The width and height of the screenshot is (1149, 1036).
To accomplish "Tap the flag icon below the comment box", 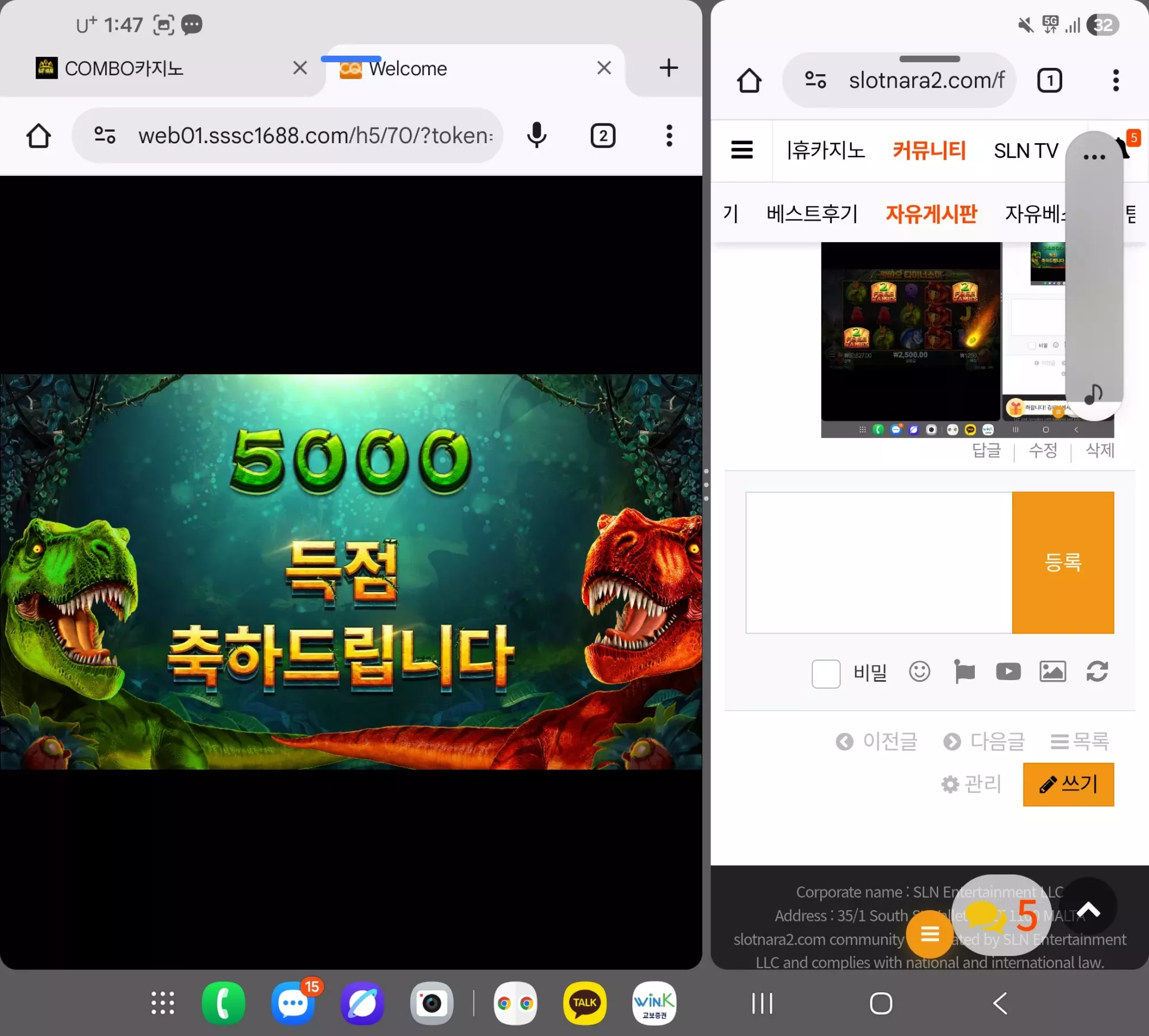I will (x=964, y=672).
